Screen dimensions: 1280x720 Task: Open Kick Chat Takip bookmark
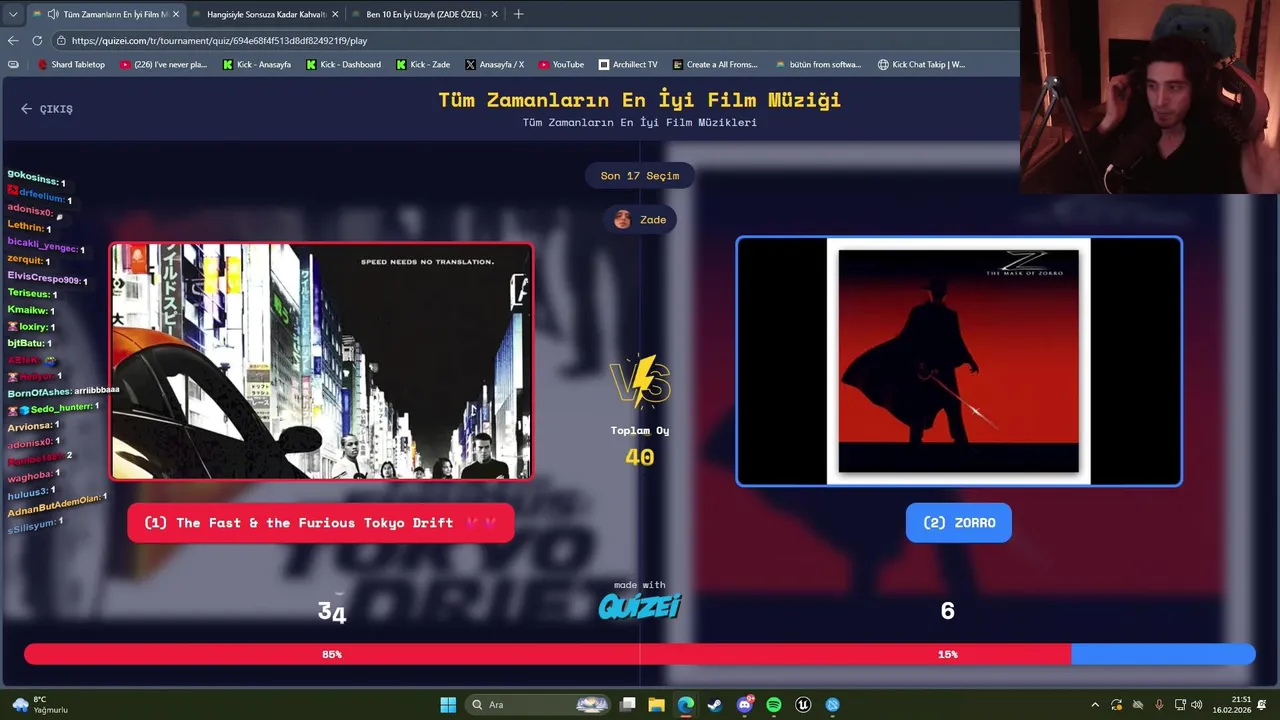921,64
